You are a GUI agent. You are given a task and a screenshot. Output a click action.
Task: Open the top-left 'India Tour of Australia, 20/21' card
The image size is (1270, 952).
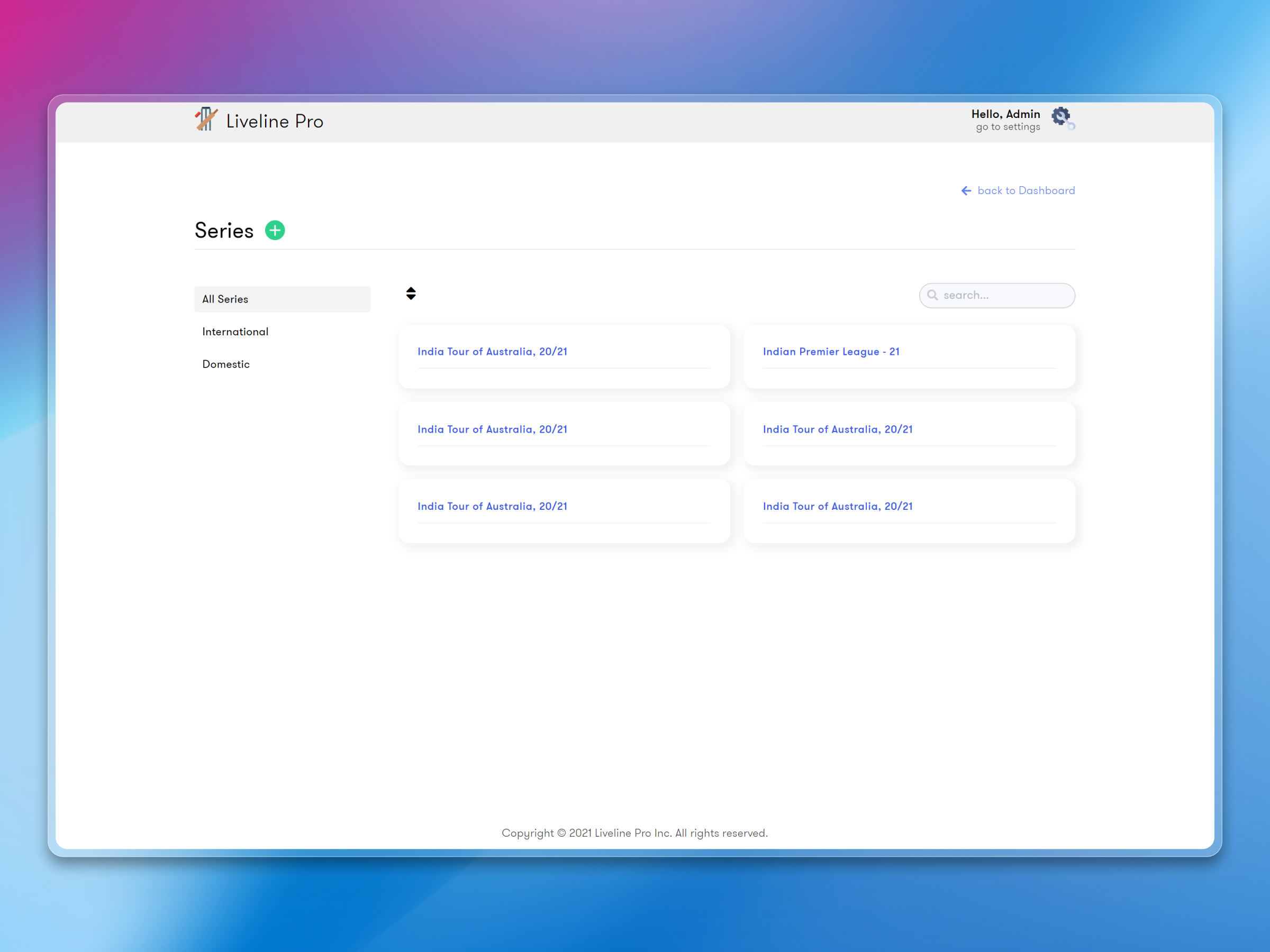[x=492, y=351]
